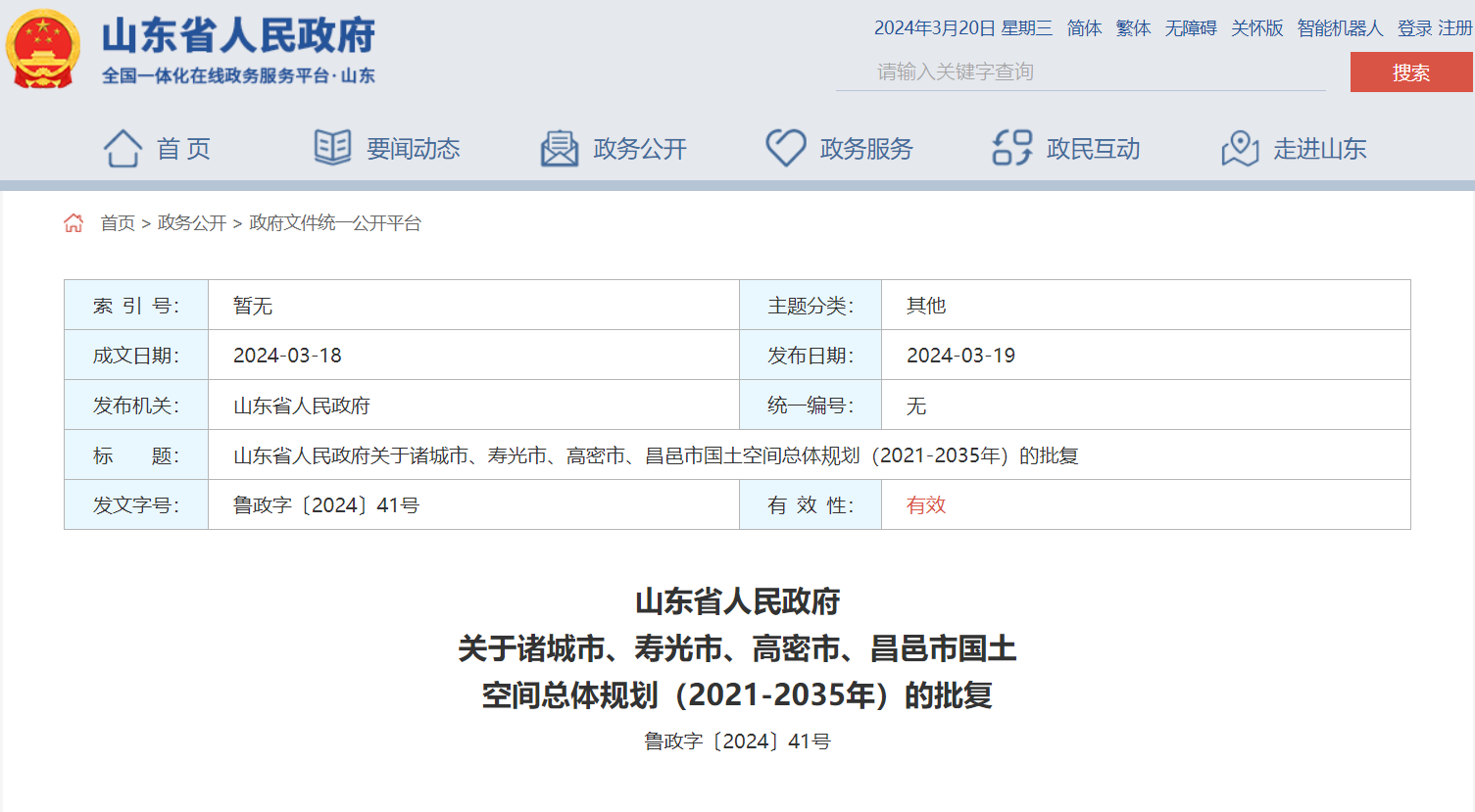The height and width of the screenshot is (812, 1475).
Task: Click the 全国一体化在线政务服务平台·山东 subtitle
Action: click(x=238, y=75)
